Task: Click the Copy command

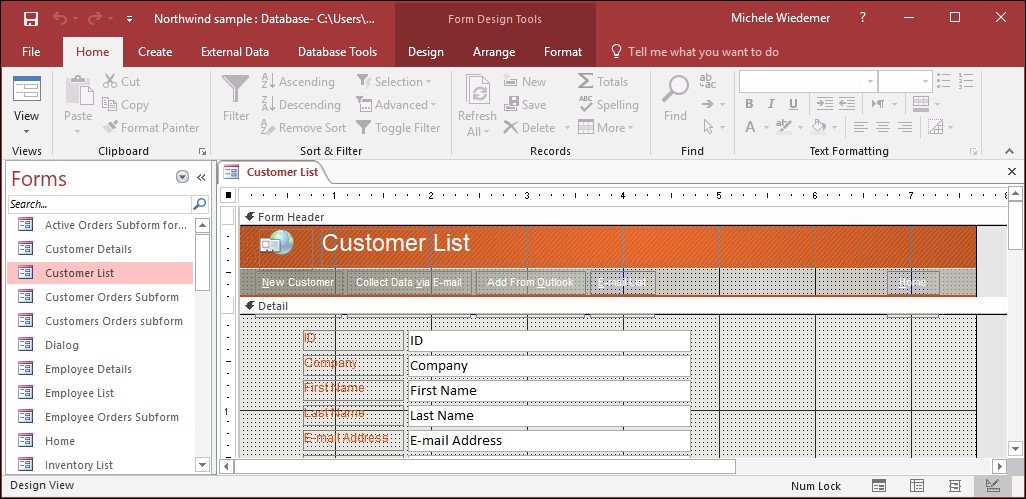Action: coord(126,105)
